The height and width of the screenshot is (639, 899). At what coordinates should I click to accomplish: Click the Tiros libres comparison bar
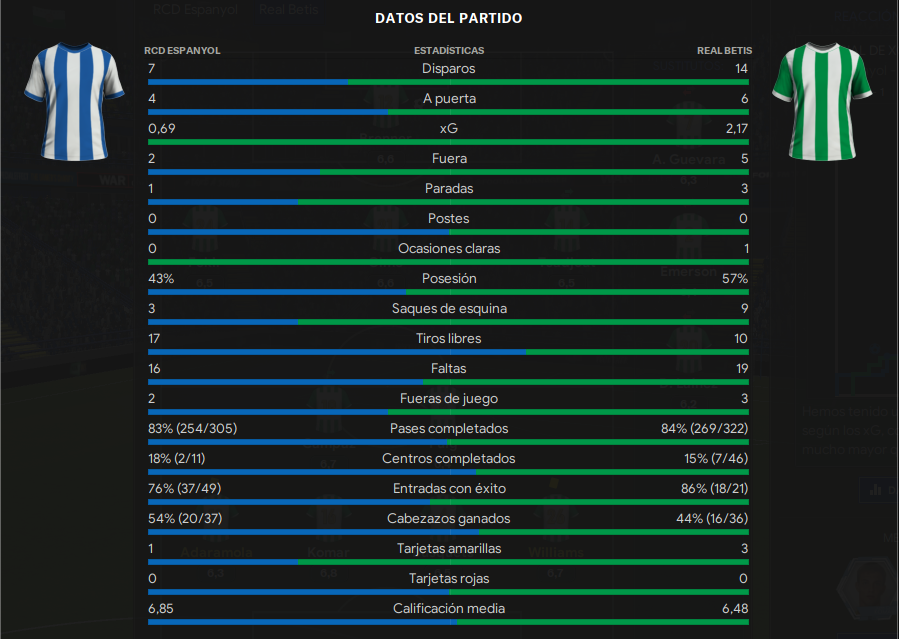pyautogui.click(x=448, y=352)
